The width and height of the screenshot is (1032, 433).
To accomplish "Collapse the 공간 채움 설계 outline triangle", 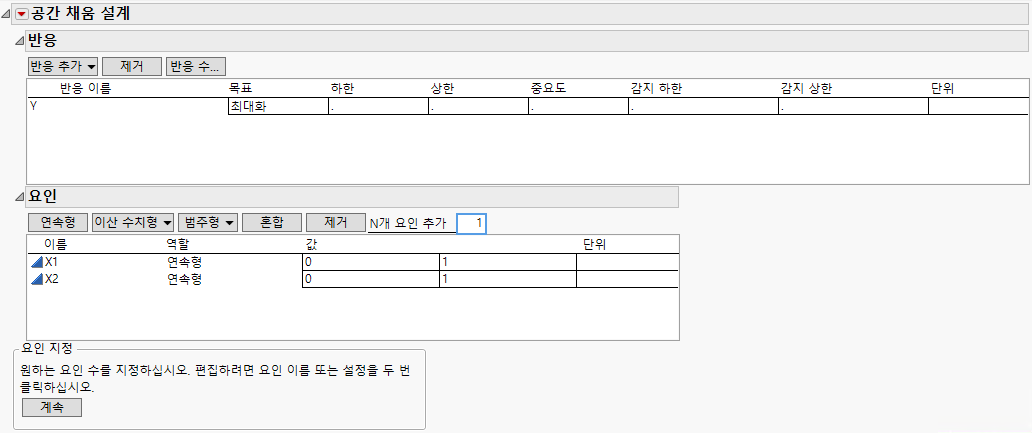I will (7, 14).
